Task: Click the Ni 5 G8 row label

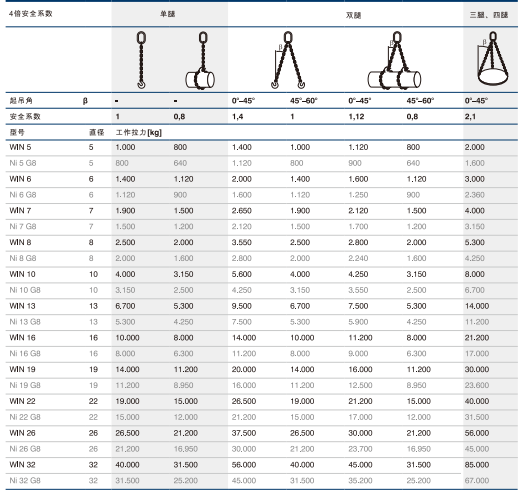Action: (x=23, y=163)
